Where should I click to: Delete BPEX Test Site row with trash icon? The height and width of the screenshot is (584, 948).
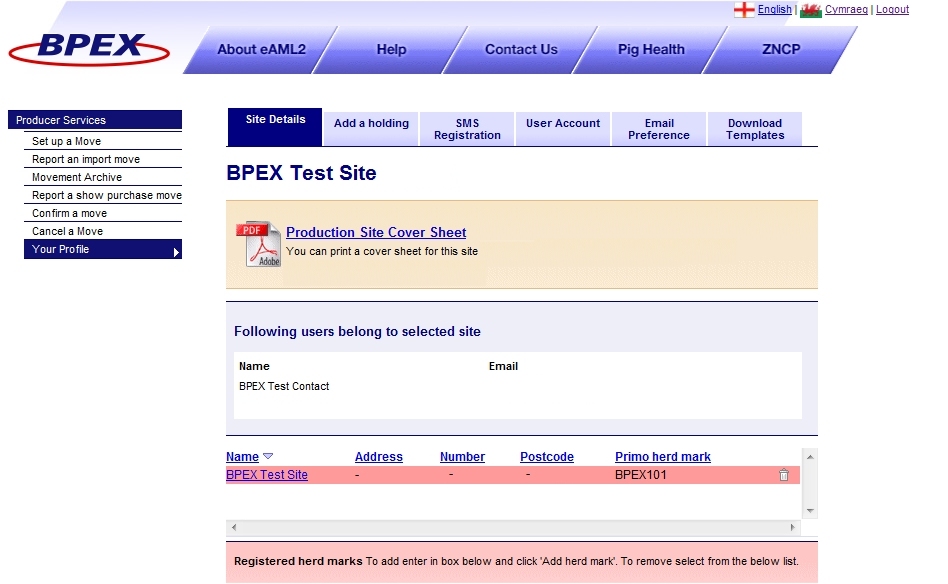click(x=784, y=475)
